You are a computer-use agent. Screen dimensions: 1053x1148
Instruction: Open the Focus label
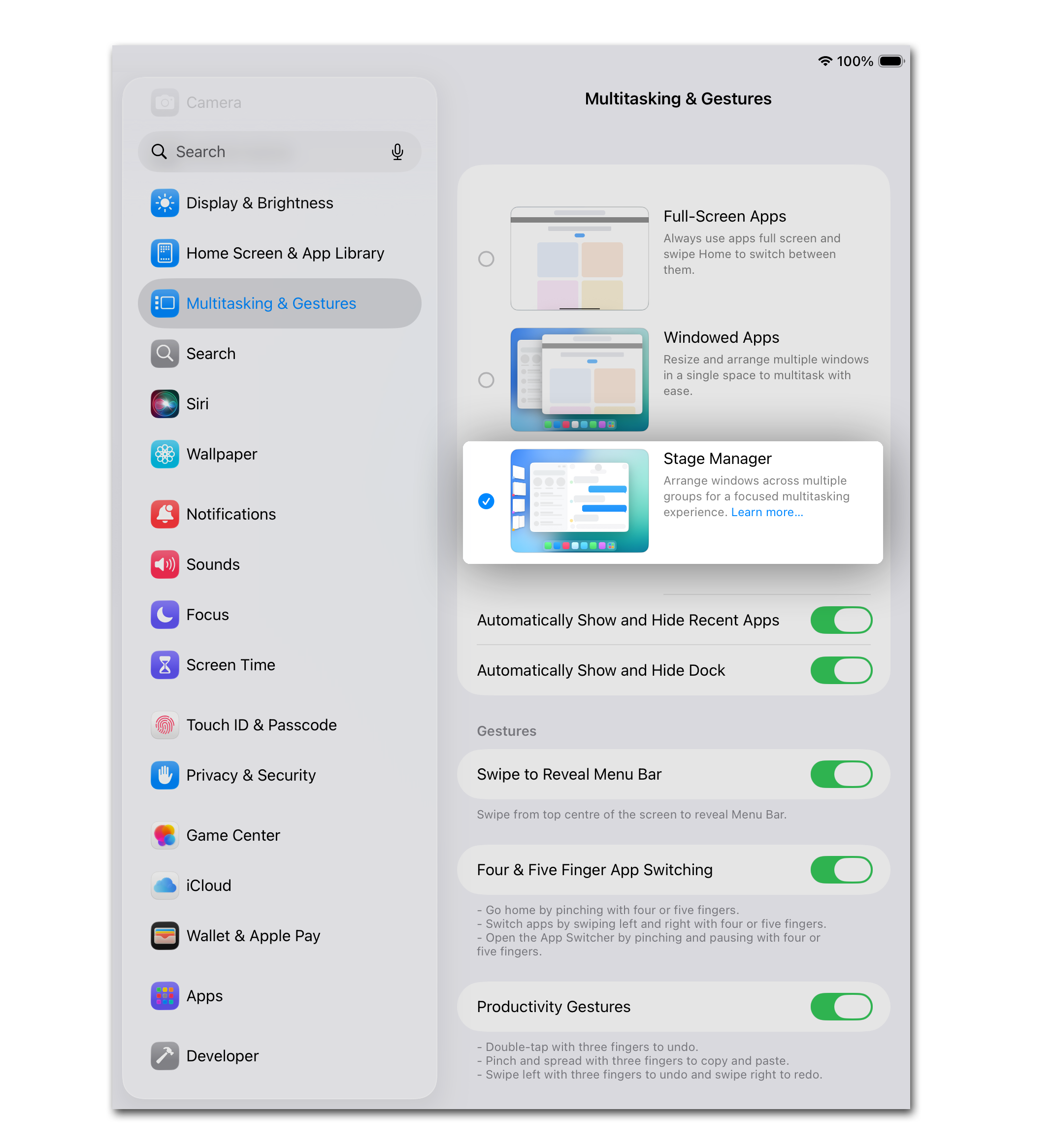click(207, 614)
